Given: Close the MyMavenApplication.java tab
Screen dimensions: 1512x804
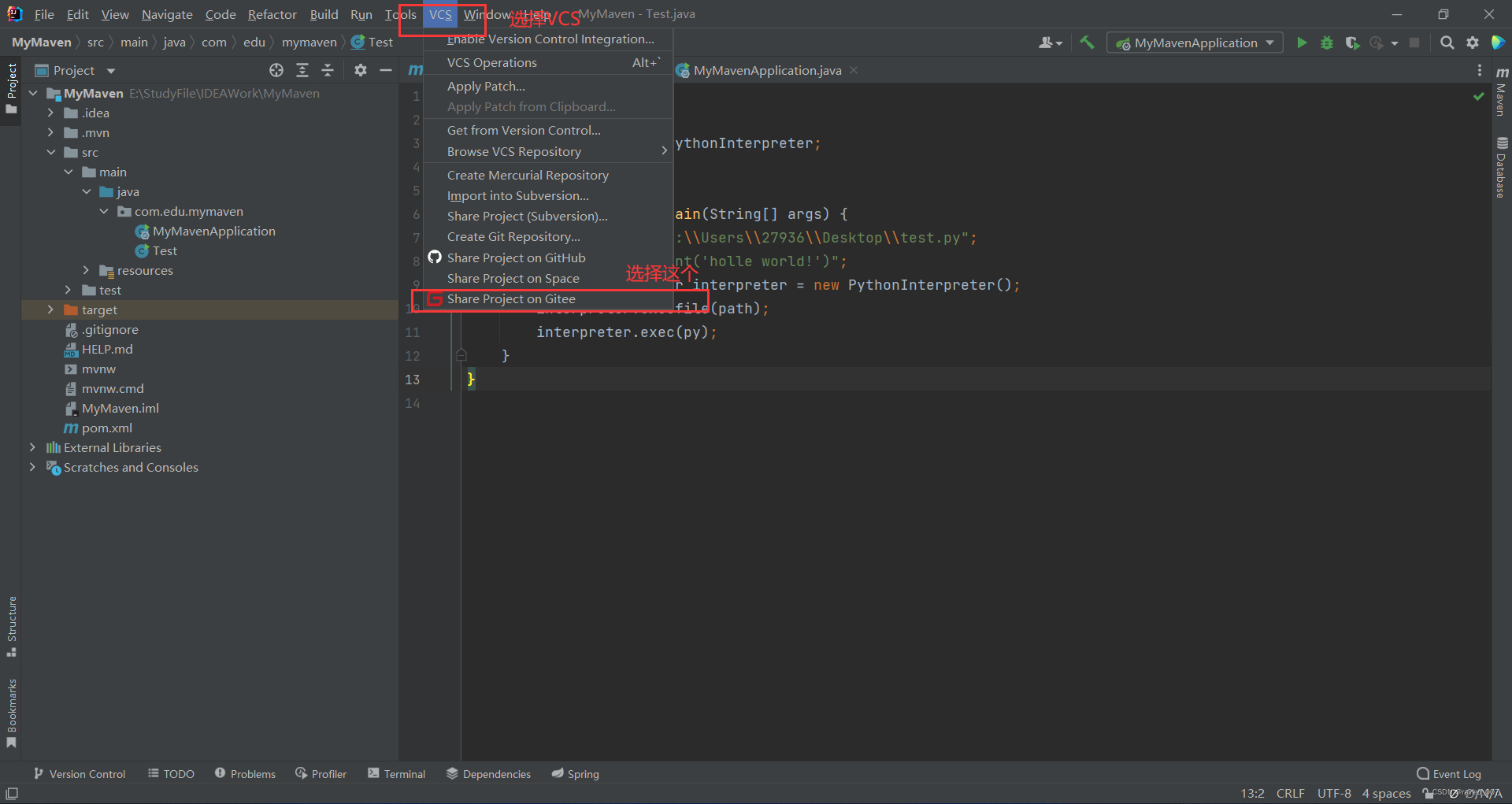Looking at the screenshot, I should point(854,70).
